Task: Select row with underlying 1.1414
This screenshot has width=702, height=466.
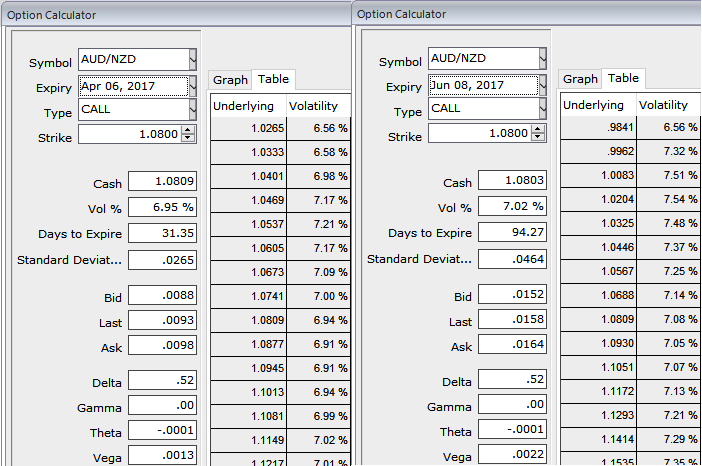Action: point(630,440)
